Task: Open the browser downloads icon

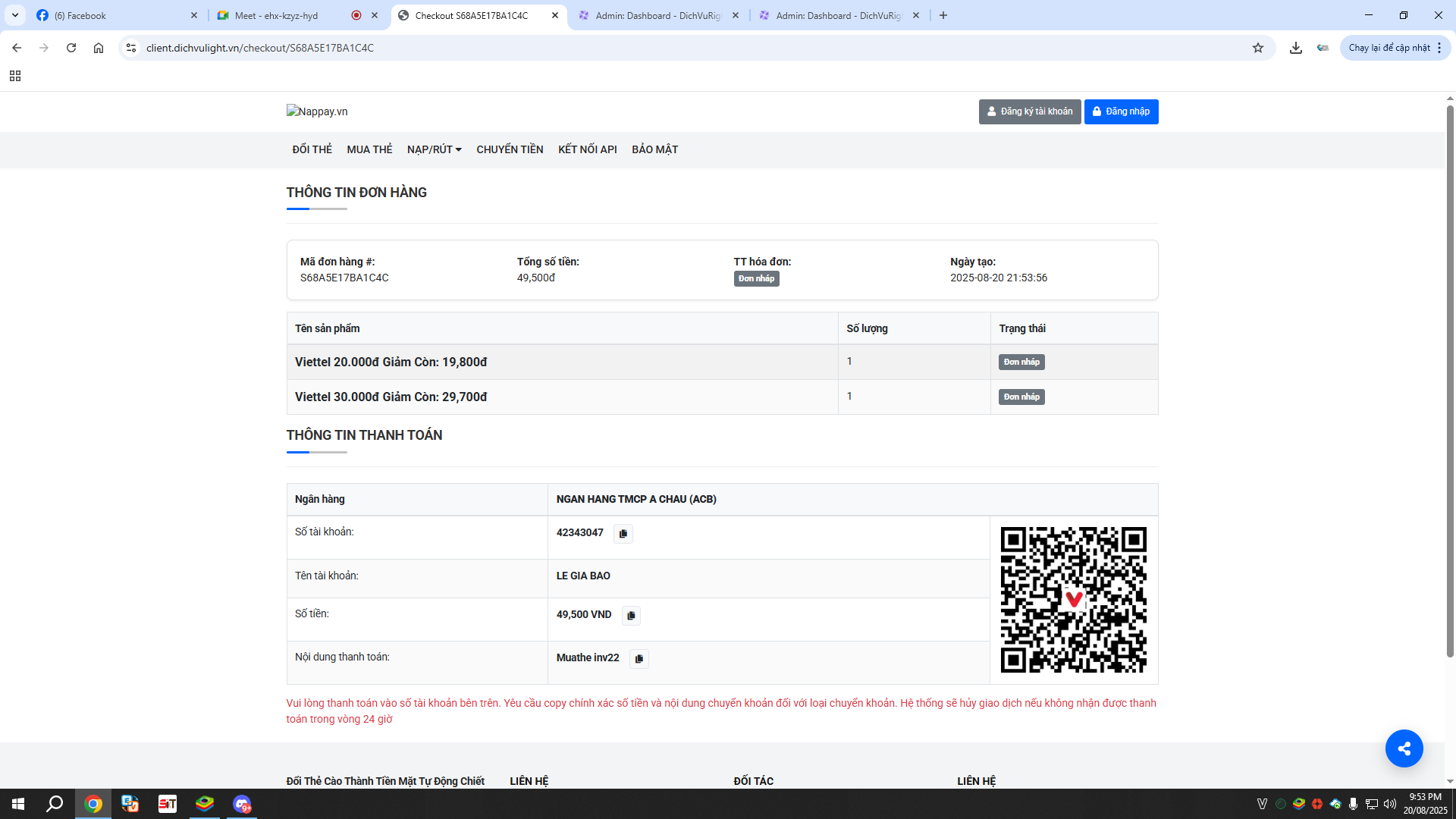Action: click(1296, 48)
